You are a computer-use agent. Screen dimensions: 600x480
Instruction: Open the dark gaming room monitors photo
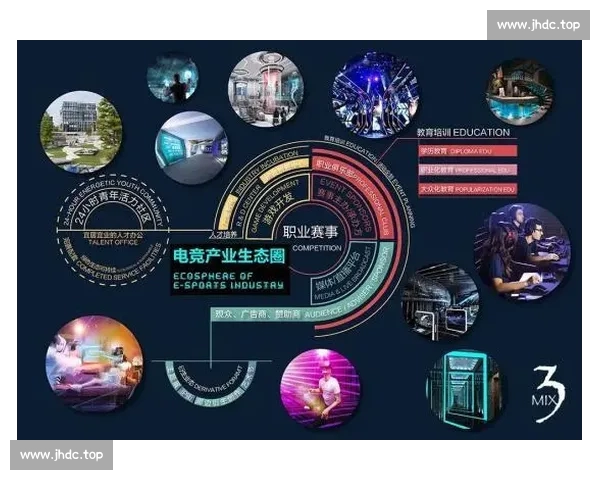[x=440, y=302]
